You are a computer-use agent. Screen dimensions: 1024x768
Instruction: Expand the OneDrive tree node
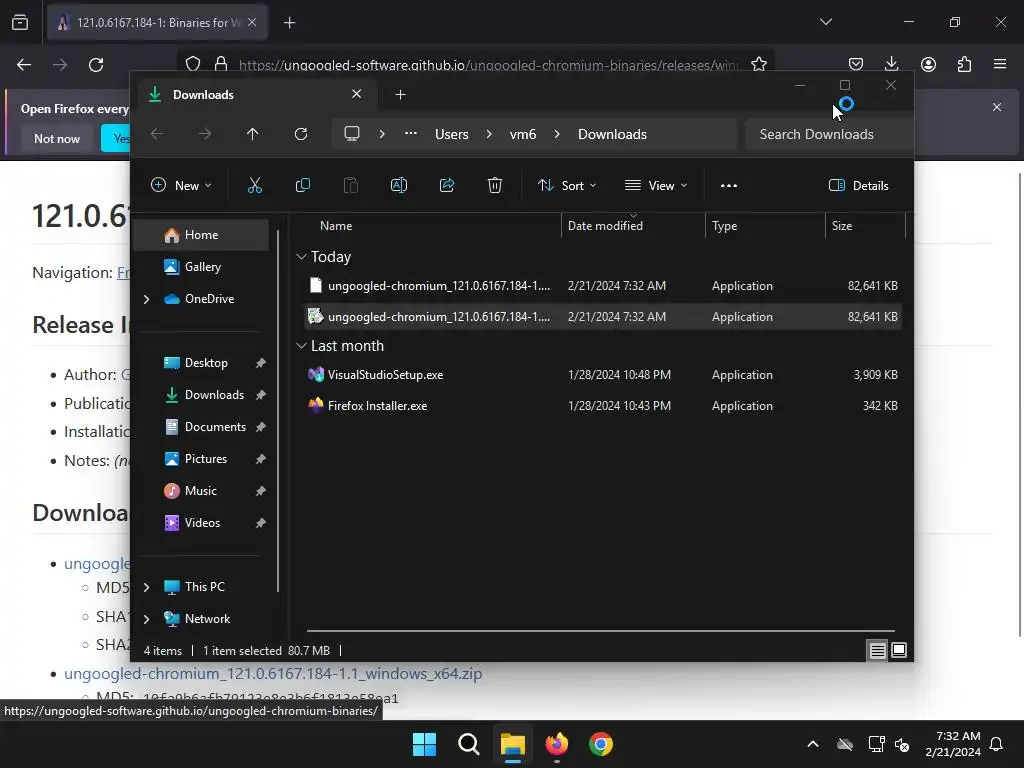click(x=146, y=299)
